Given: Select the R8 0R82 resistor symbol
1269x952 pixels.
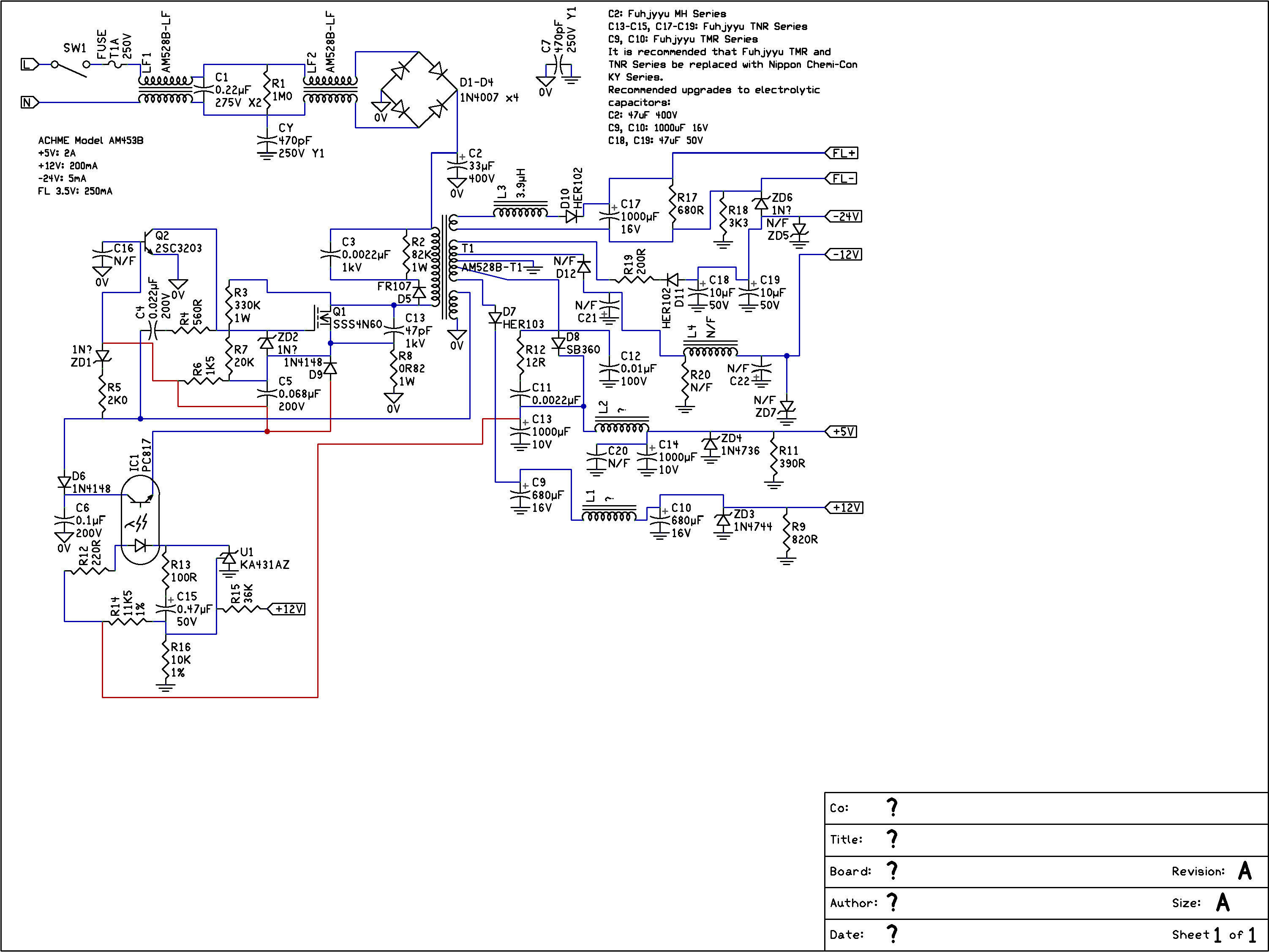Looking at the screenshot, I should (x=394, y=369).
